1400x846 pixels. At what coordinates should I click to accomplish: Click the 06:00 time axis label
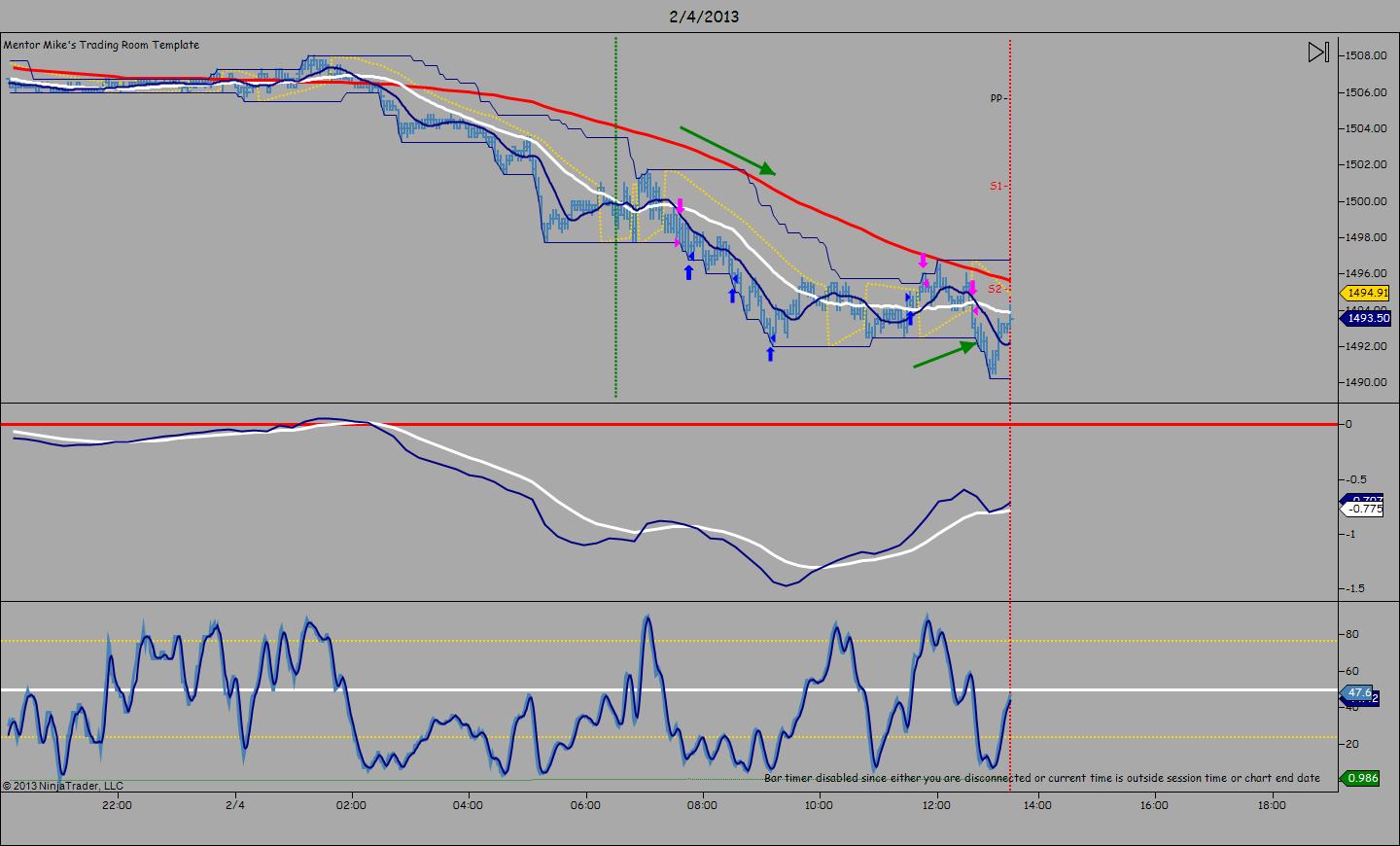click(585, 805)
